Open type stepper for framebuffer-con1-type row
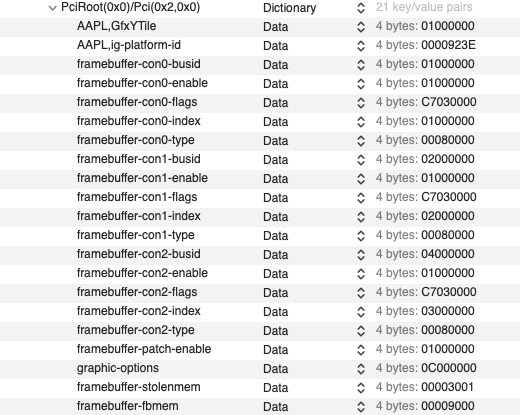 pos(361,236)
